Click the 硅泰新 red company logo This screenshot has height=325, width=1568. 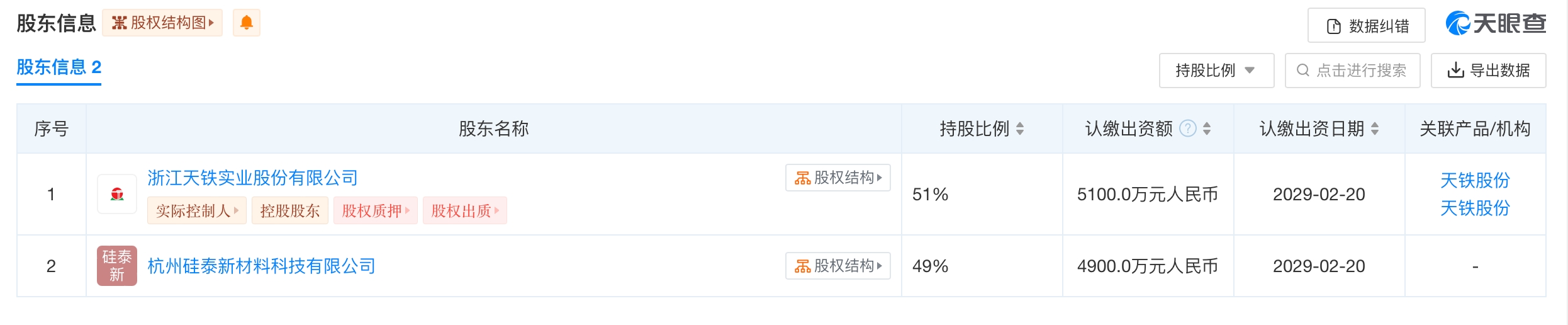click(117, 266)
